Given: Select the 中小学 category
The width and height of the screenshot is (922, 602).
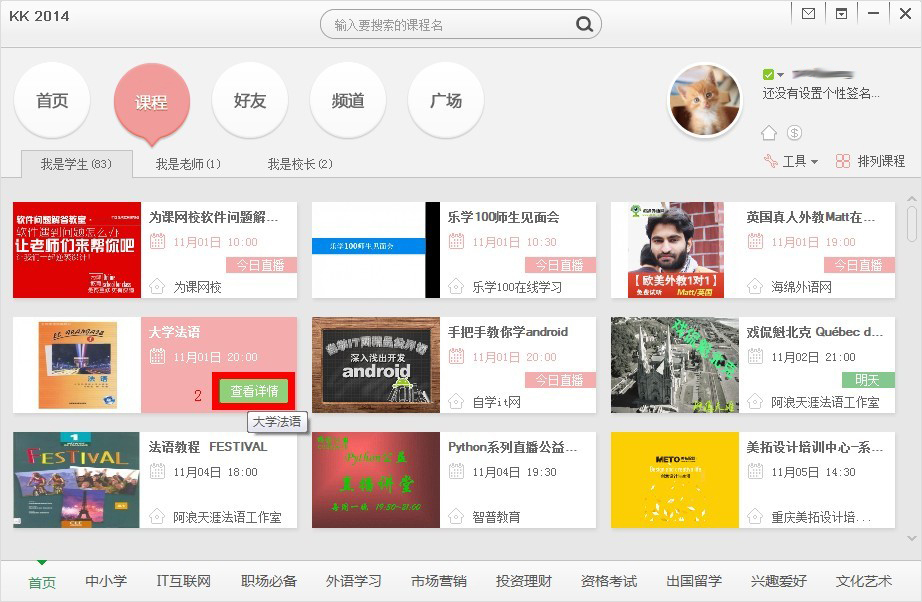Looking at the screenshot, I should click(106, 581).
